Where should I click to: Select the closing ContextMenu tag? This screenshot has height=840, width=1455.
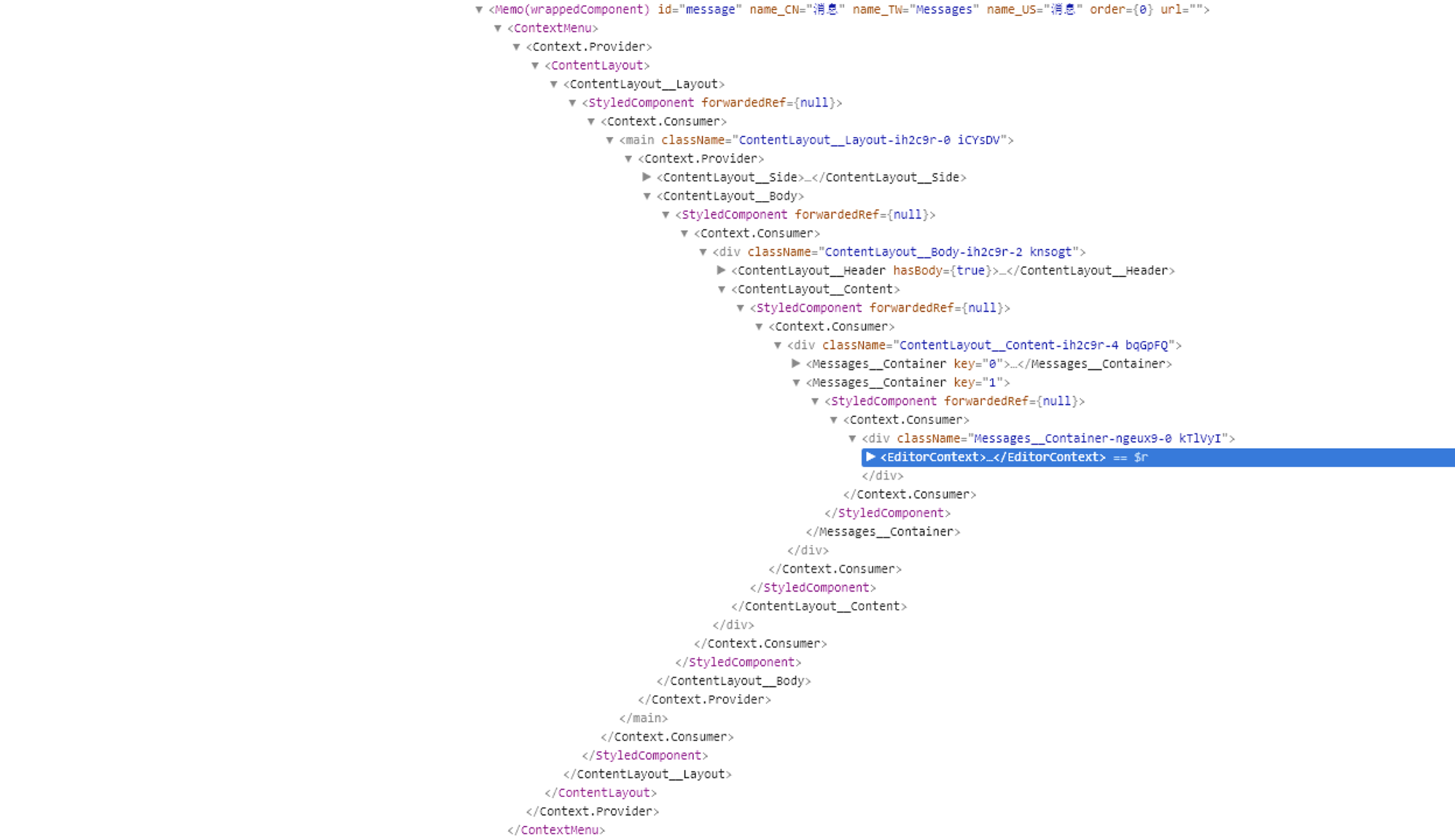click(556, 831)
